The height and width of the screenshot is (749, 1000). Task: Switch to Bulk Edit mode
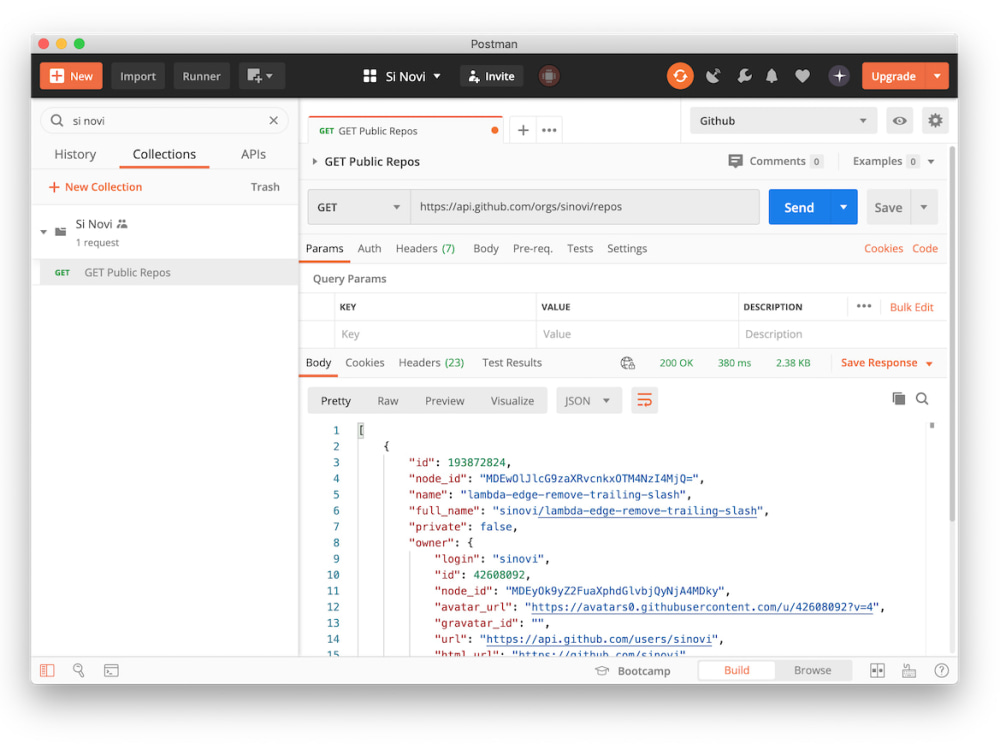(x=911, y=308)
